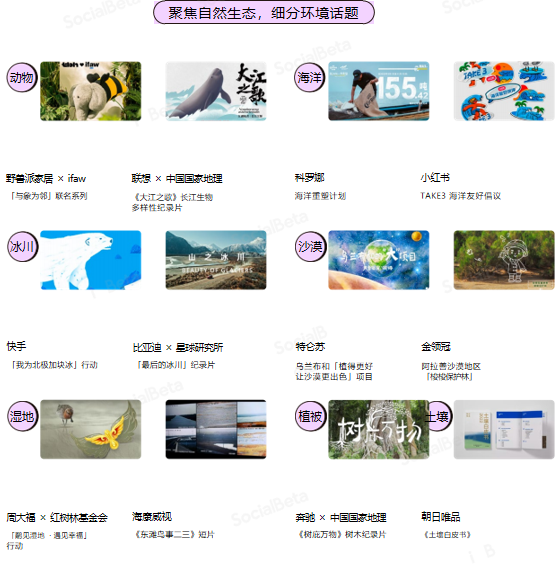Open the 树庇万物 tree thumbnail
This screenshot has width=557, height=564.
[x=379, y=429]
